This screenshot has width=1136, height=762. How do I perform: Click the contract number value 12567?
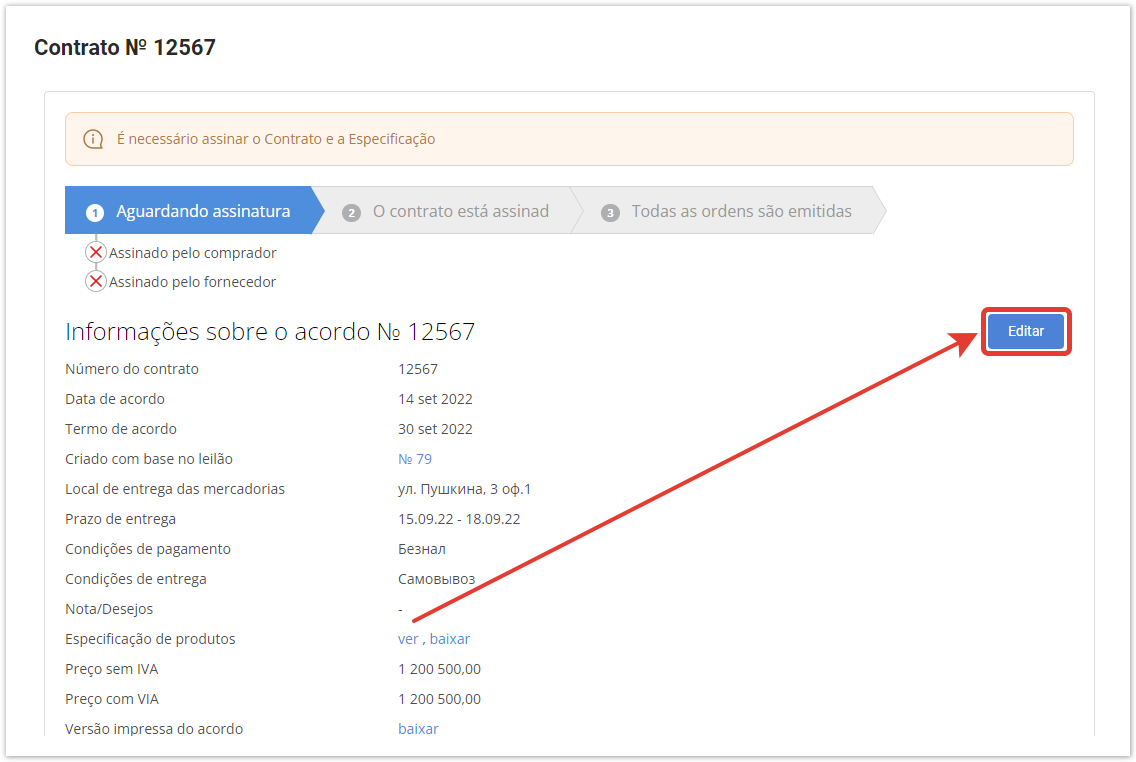tap(418, 369)
